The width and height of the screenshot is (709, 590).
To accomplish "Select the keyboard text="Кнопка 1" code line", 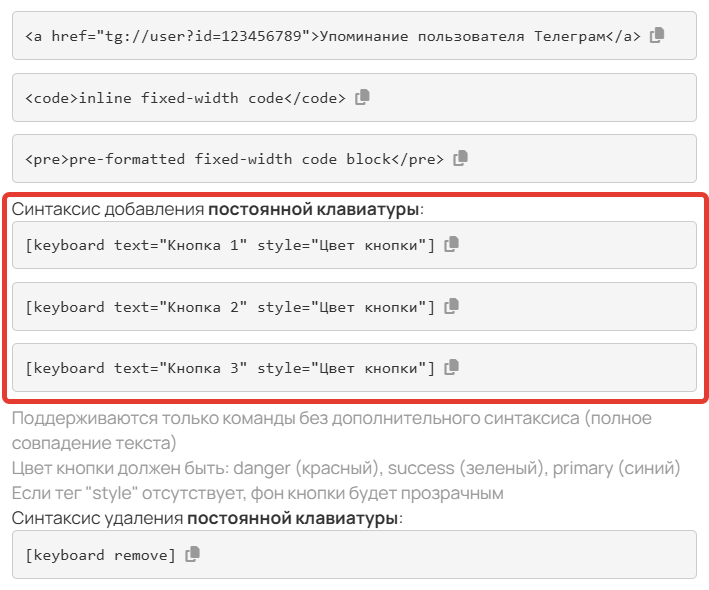I will [x=230, y=245].
